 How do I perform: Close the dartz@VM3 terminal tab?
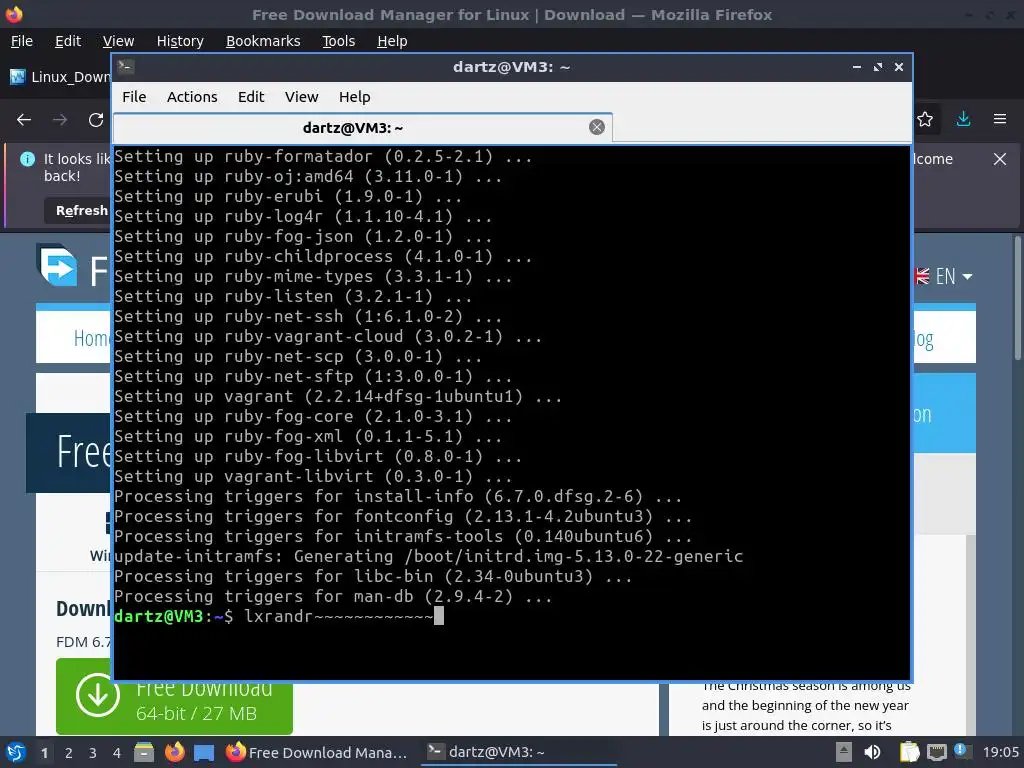coord(597,127)
